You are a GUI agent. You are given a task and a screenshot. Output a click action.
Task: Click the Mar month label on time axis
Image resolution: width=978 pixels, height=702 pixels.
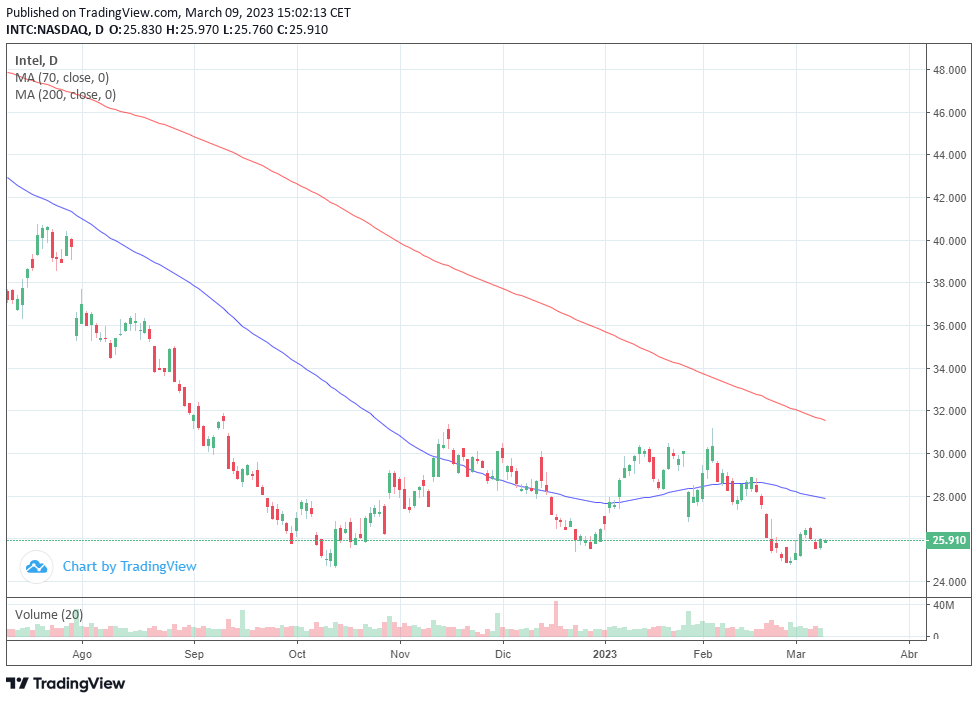coord(796,654)
